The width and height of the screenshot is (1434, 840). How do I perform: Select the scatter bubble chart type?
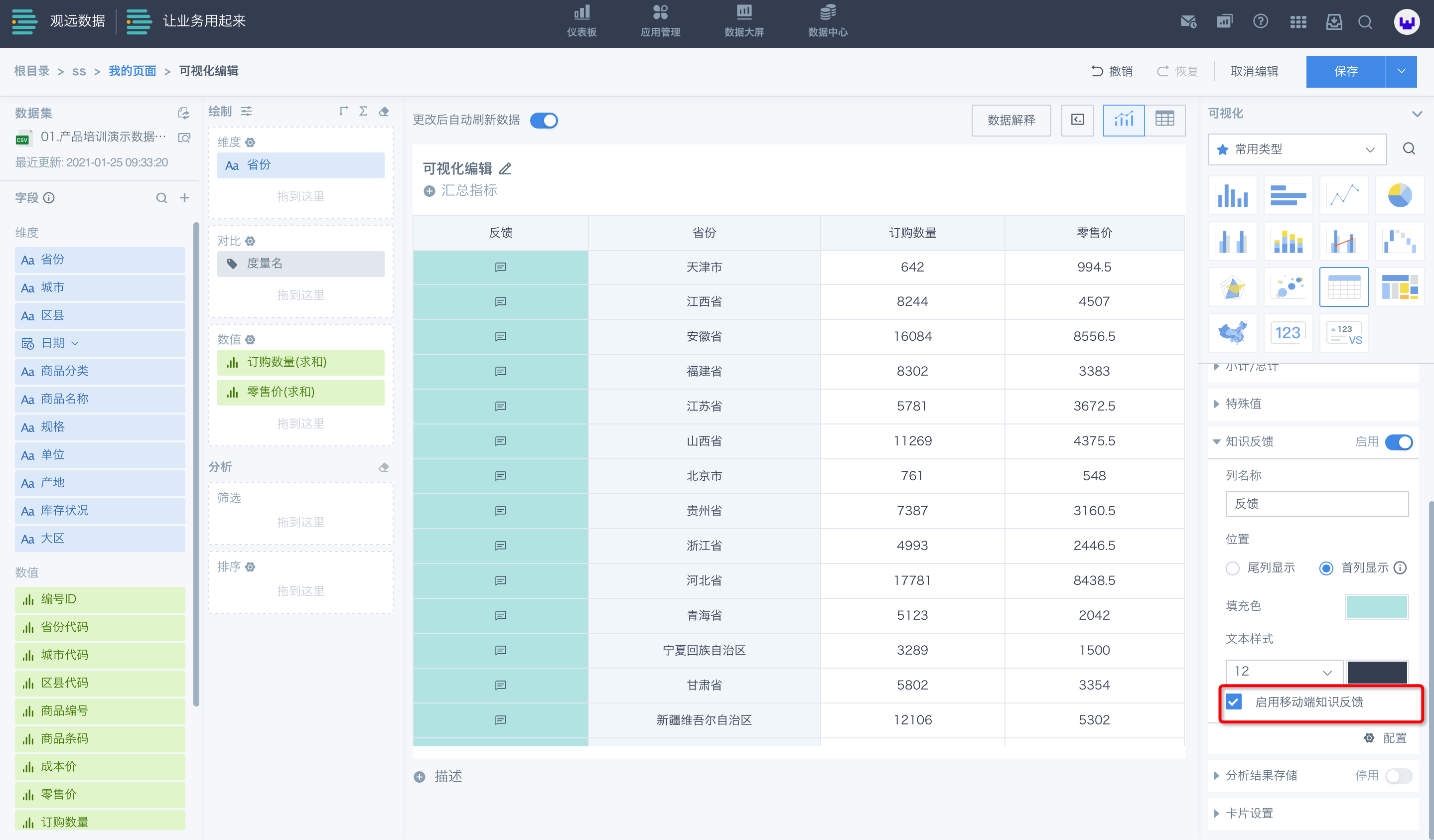[1289, 287]
